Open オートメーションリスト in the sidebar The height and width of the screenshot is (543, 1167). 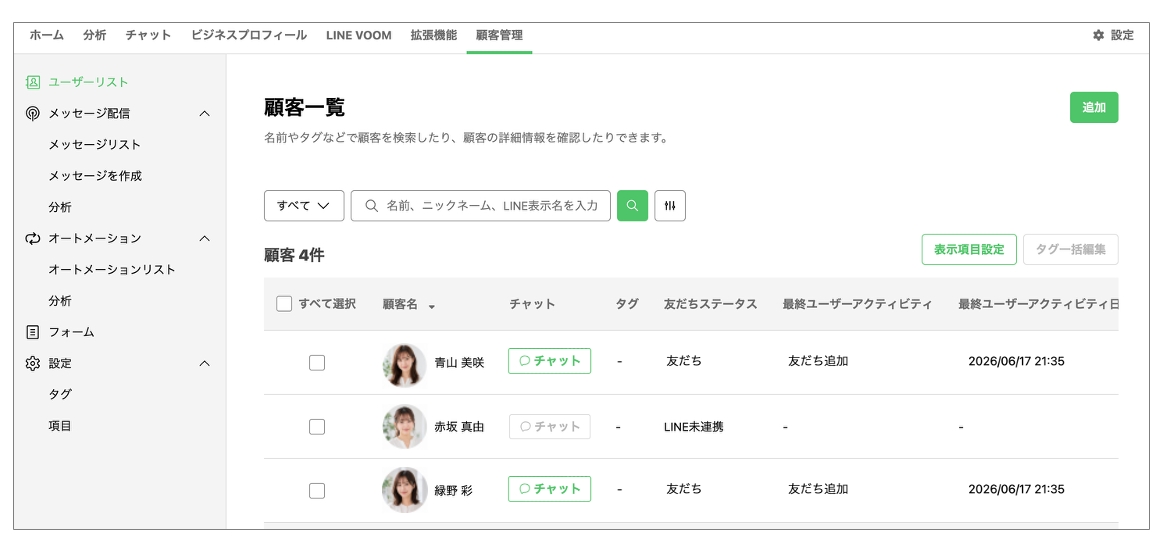(112, 270)
